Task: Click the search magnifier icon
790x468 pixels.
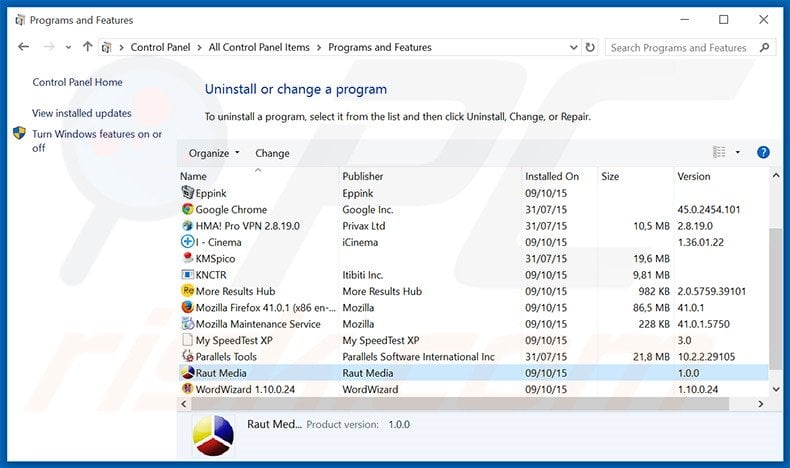Action: (x=764, y=47)
